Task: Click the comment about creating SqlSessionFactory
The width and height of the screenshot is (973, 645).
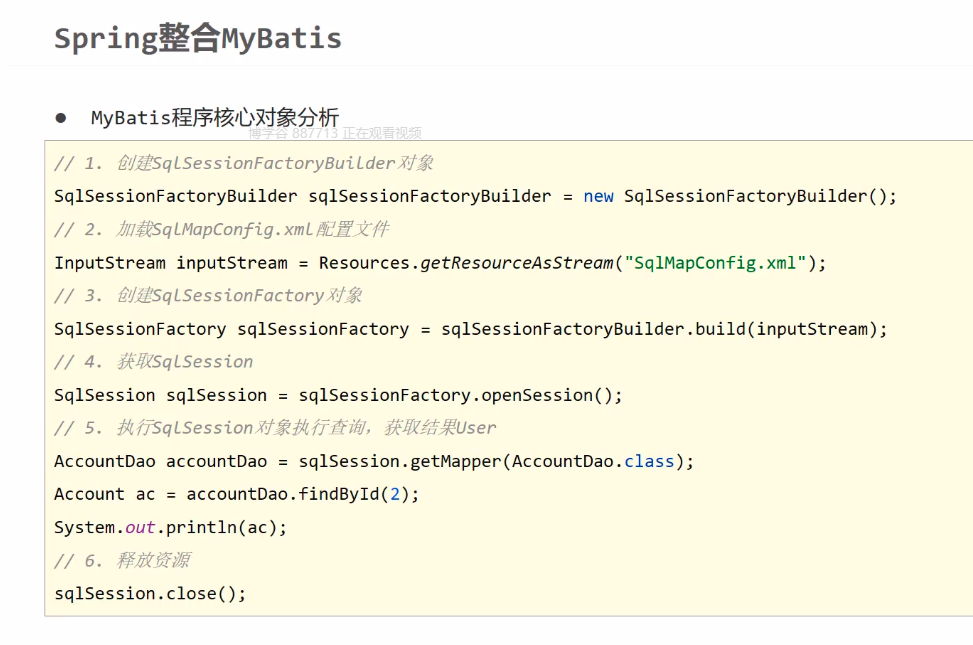Action: point(208,295)
